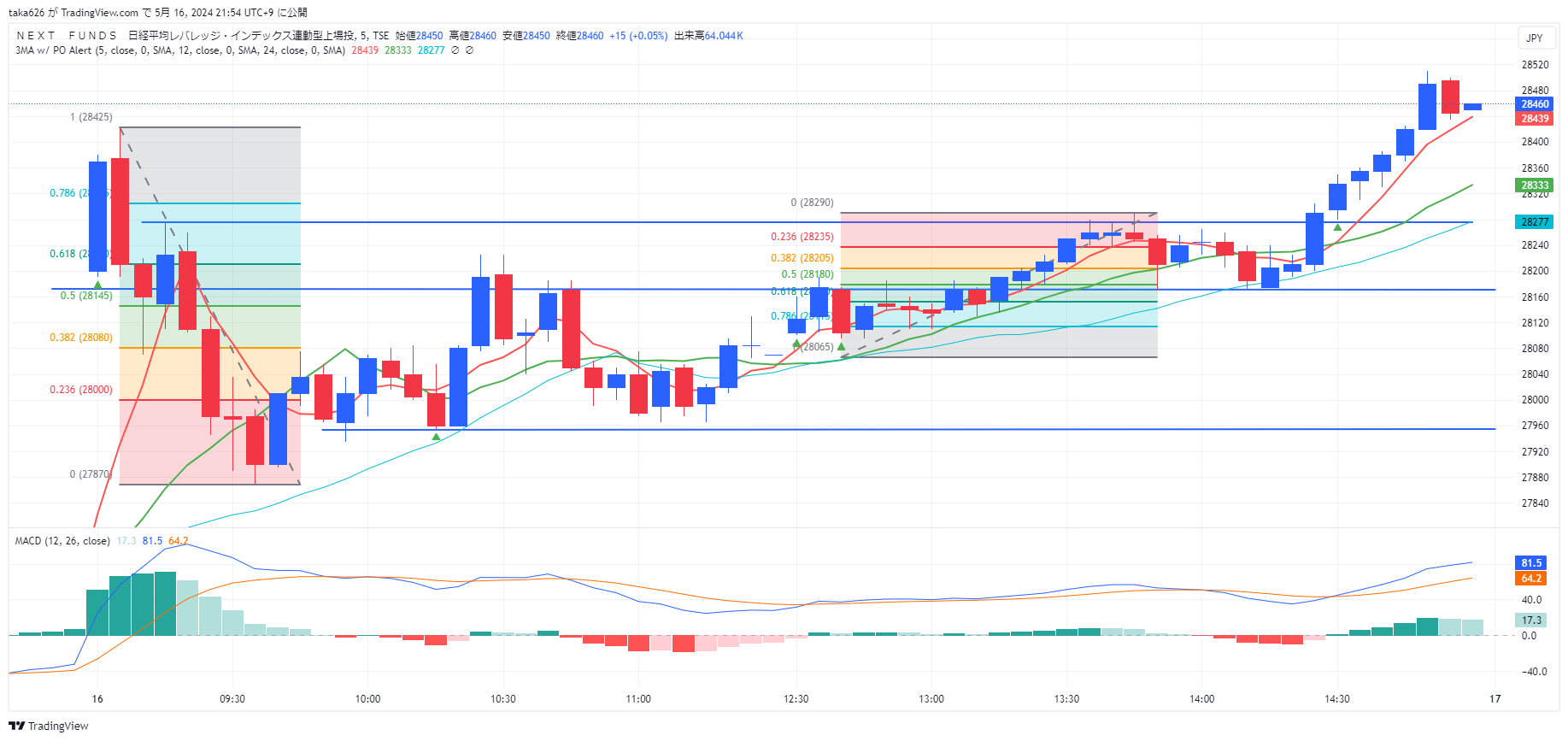Select the cyan 28277 price axis label
This screenshot has height=741, width=1568.
click(x=1535, y=222)
